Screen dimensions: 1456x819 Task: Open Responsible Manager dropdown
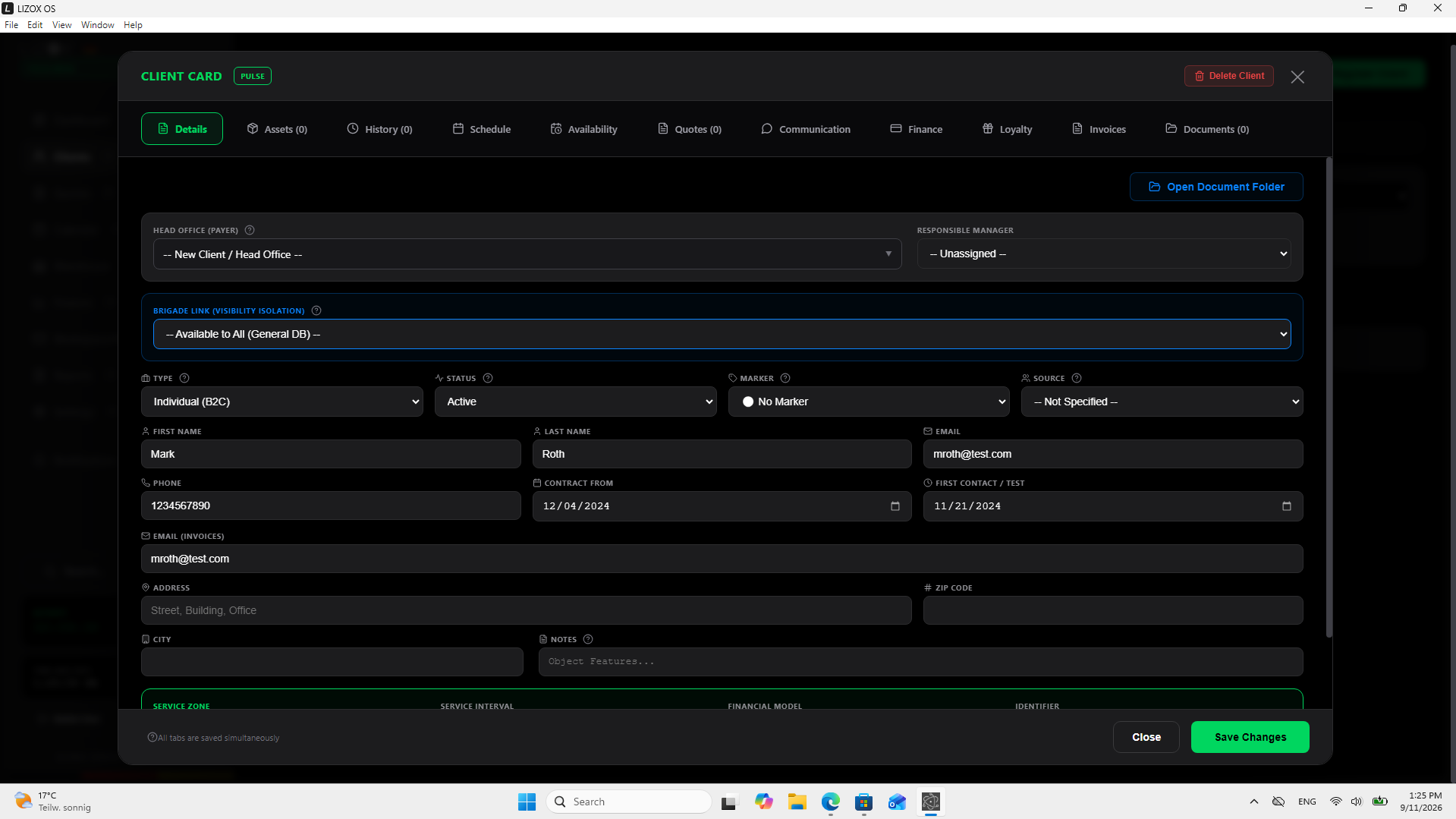pyautogui.click(x=1104, y=254)
